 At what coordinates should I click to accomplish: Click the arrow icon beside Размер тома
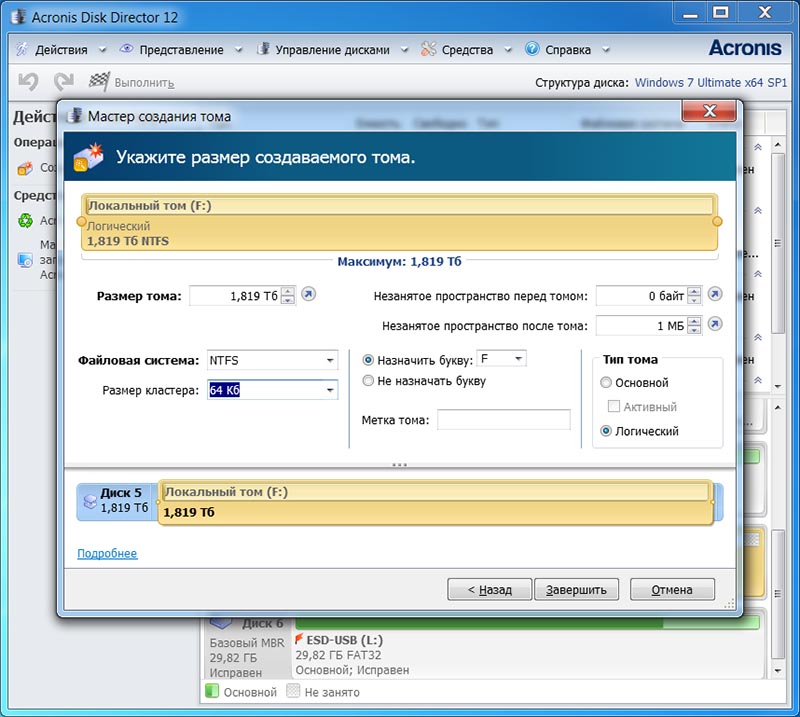pos(308,294)
